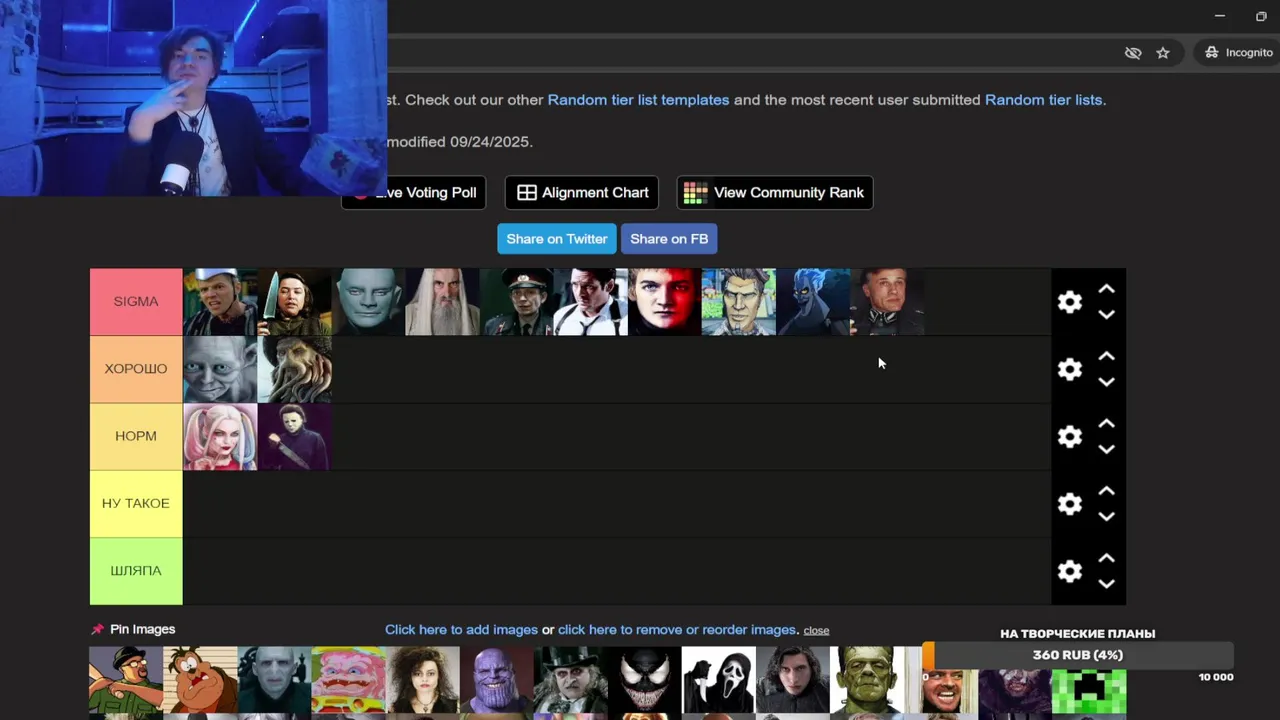The width and height of the screenshot is (1280, 720).
Task: Select the НОРМ tier label
Action: coord(136,437)
